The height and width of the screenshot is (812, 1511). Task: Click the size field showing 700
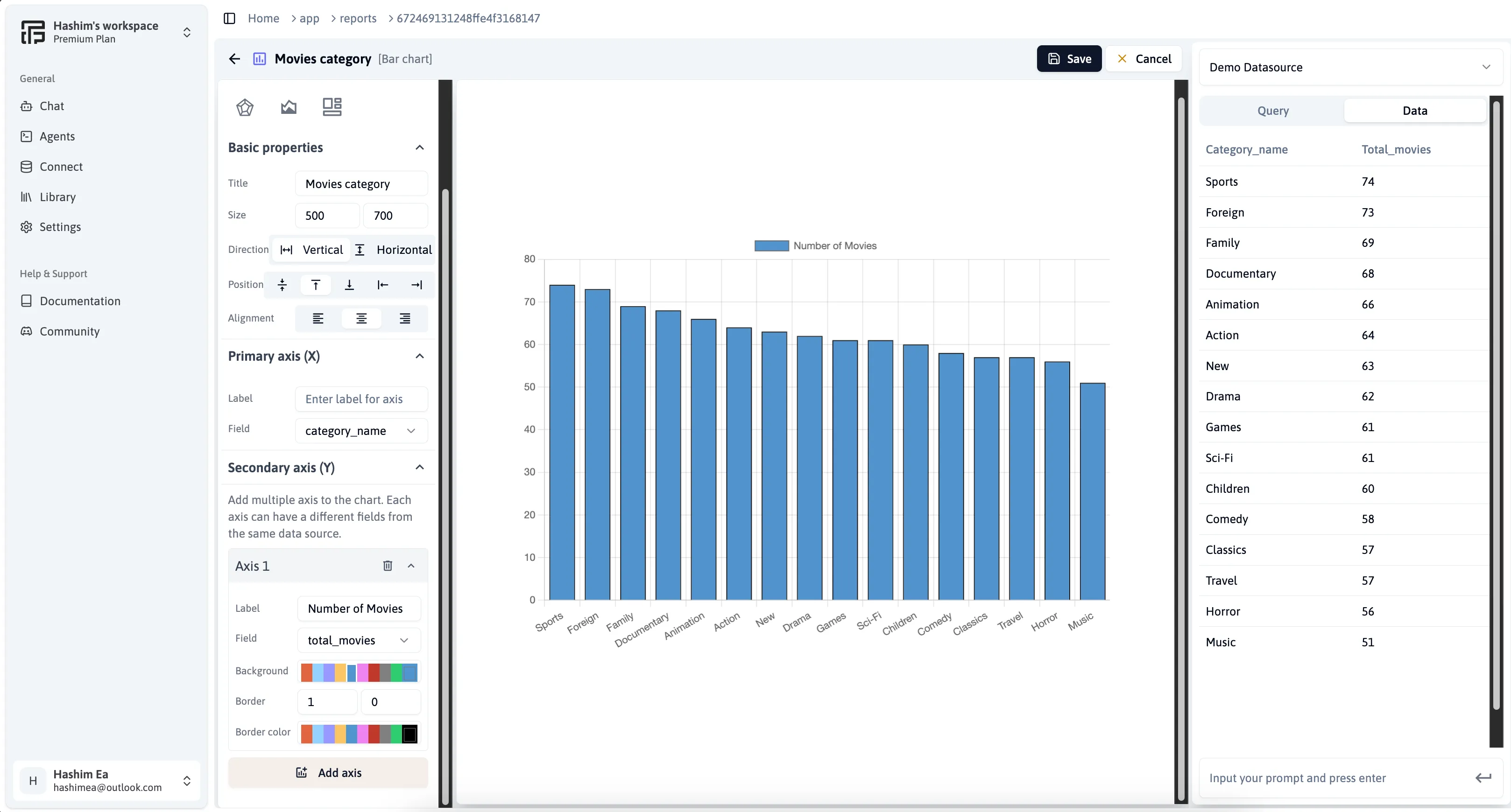(x=395, y=216)
